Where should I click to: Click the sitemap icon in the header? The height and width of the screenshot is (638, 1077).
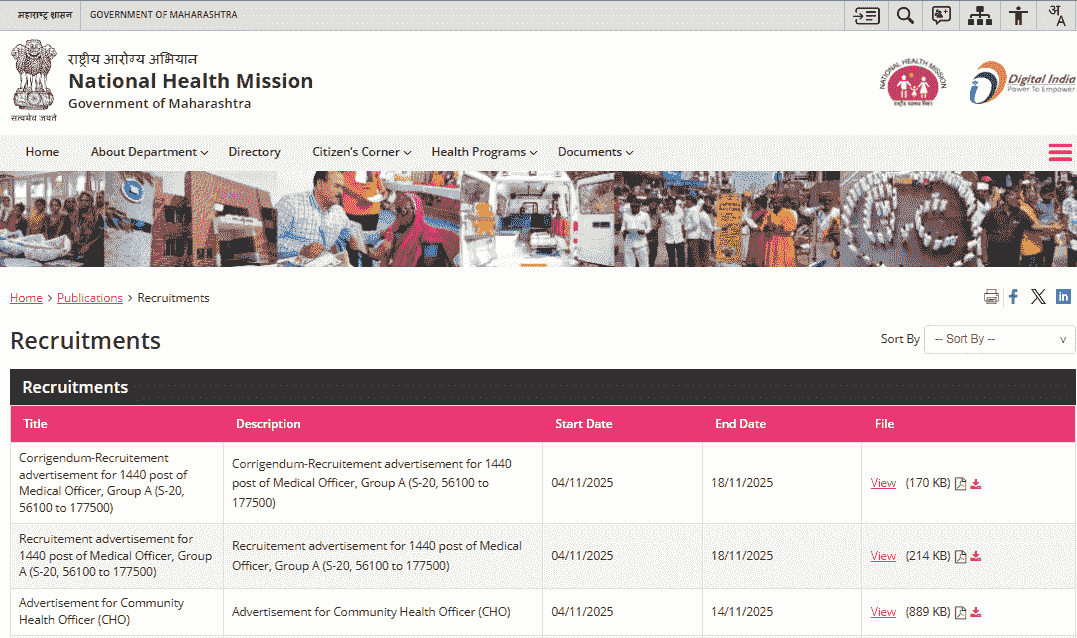pyautogui.click(x=979, y=15)
